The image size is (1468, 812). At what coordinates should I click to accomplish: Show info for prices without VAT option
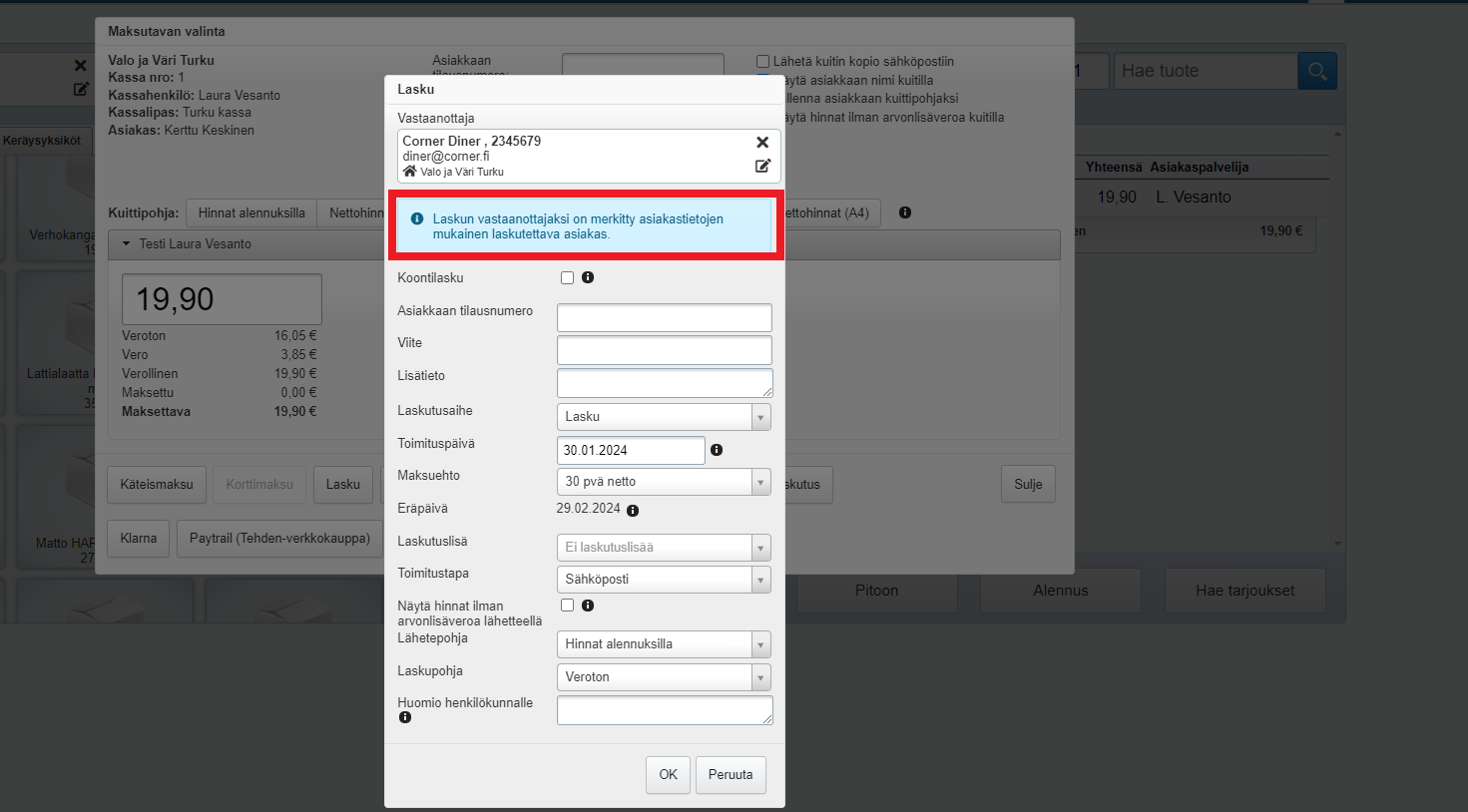pos(588,606)
